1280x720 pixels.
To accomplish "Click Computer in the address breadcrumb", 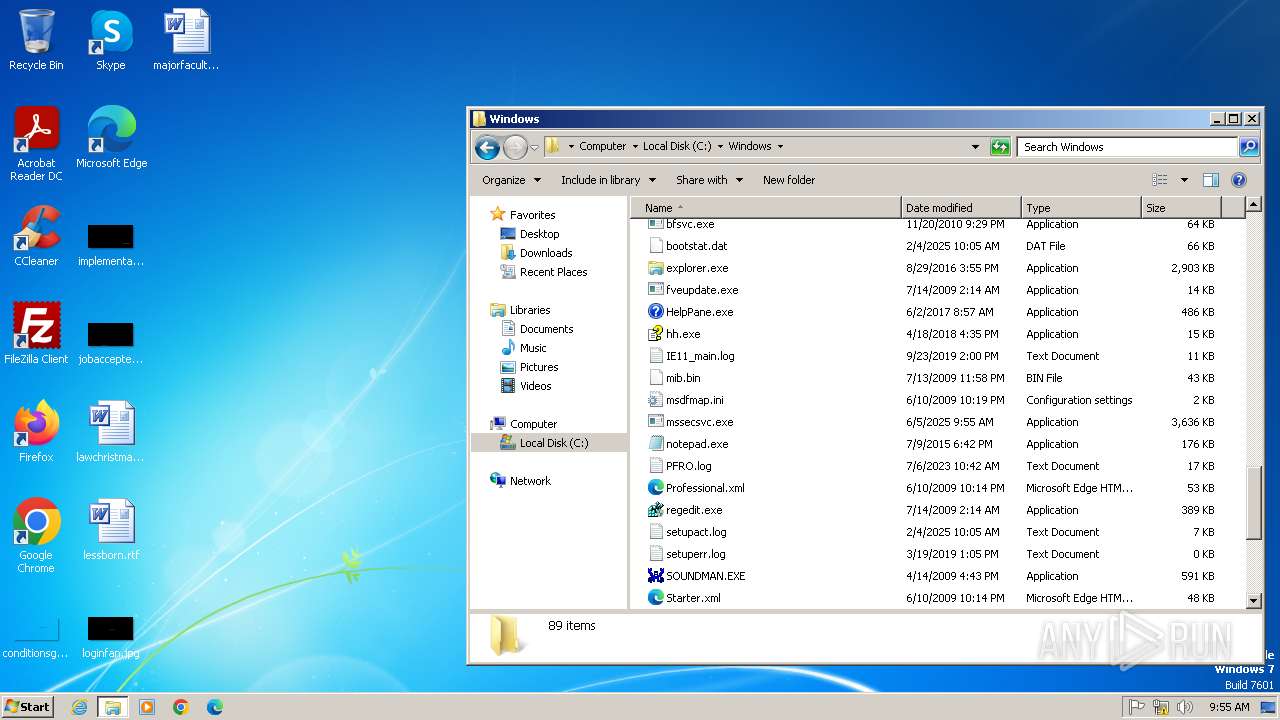I will coord(602,146).
